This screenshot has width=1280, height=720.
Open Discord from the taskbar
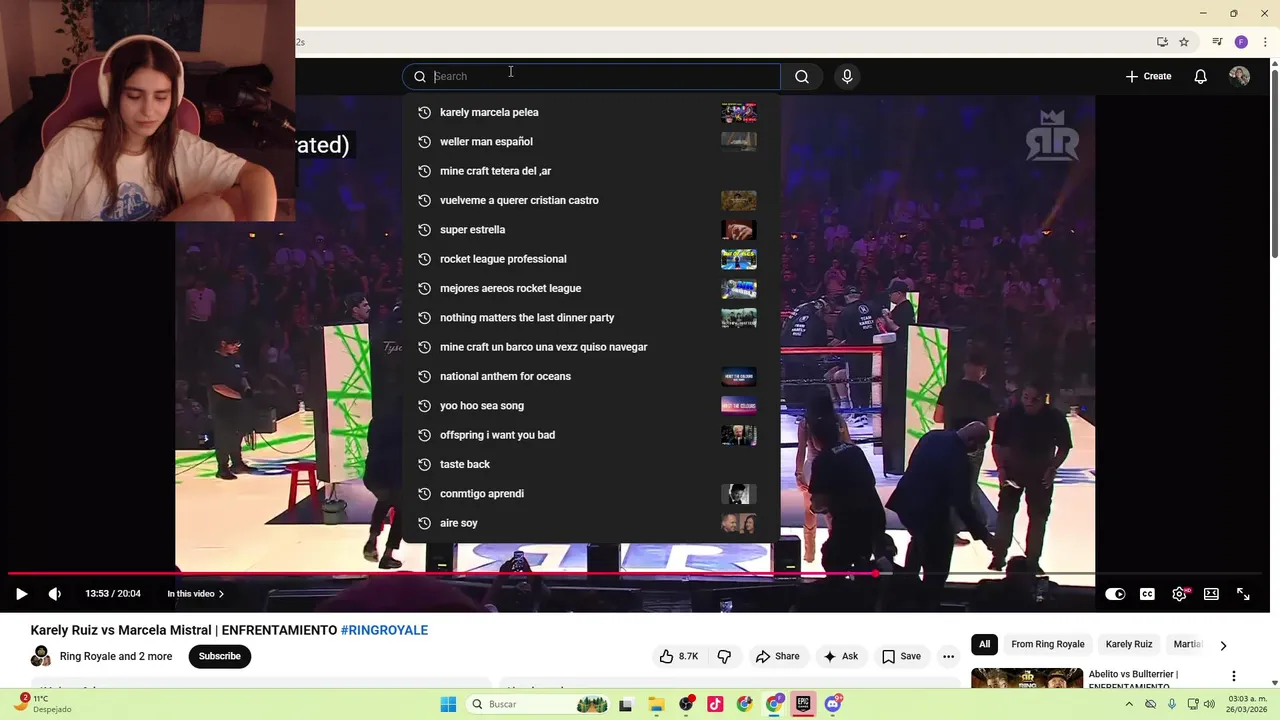click(833, 704)
